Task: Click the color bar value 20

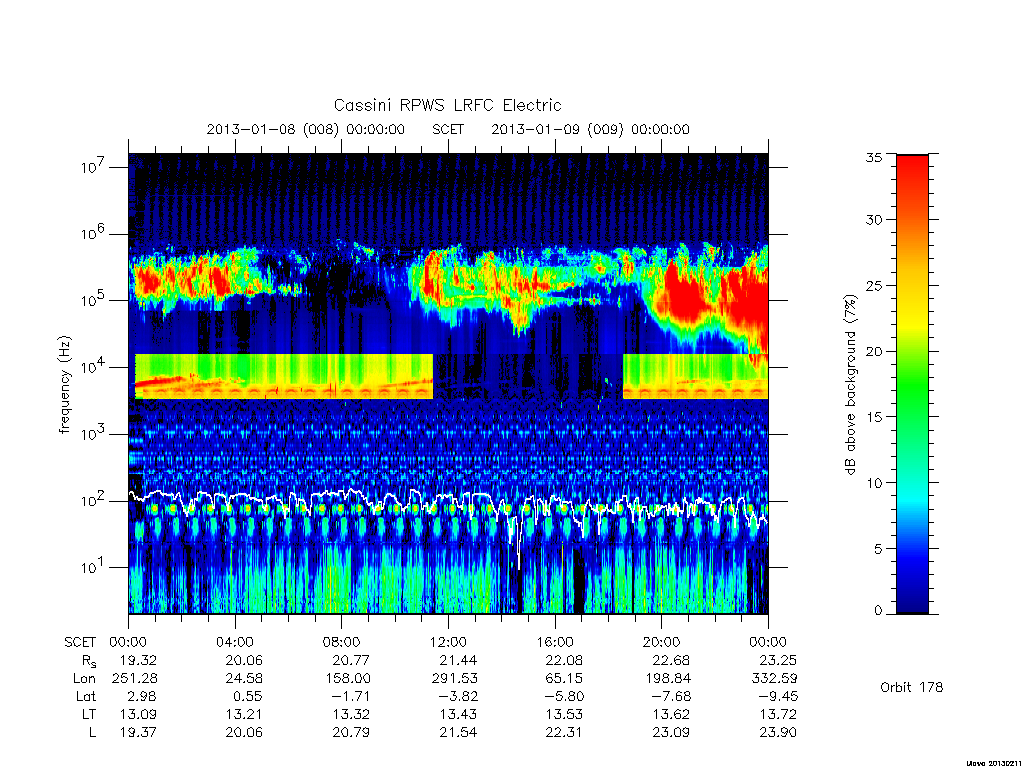Action: click(x=873, y=351)
